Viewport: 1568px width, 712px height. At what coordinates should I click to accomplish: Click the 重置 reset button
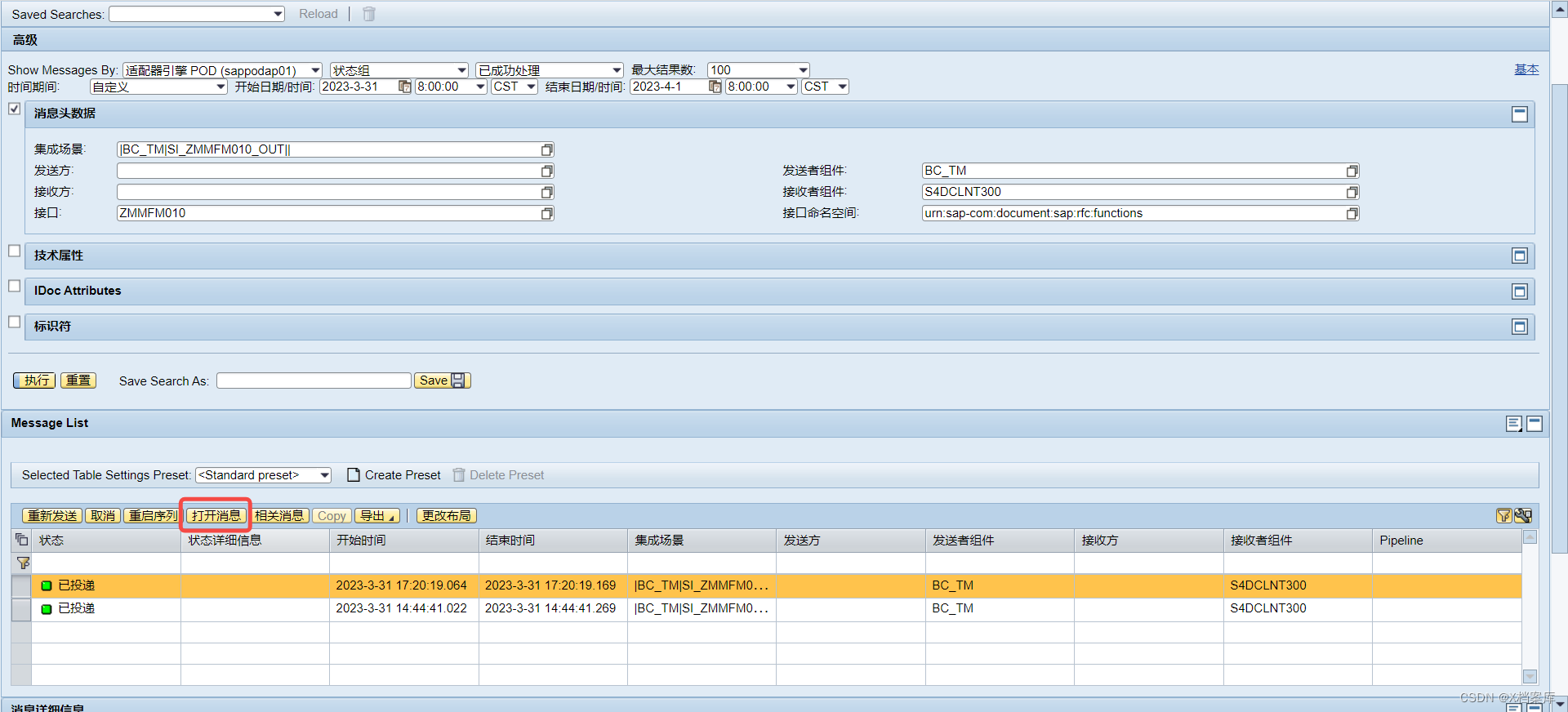[x=78, y=380]
